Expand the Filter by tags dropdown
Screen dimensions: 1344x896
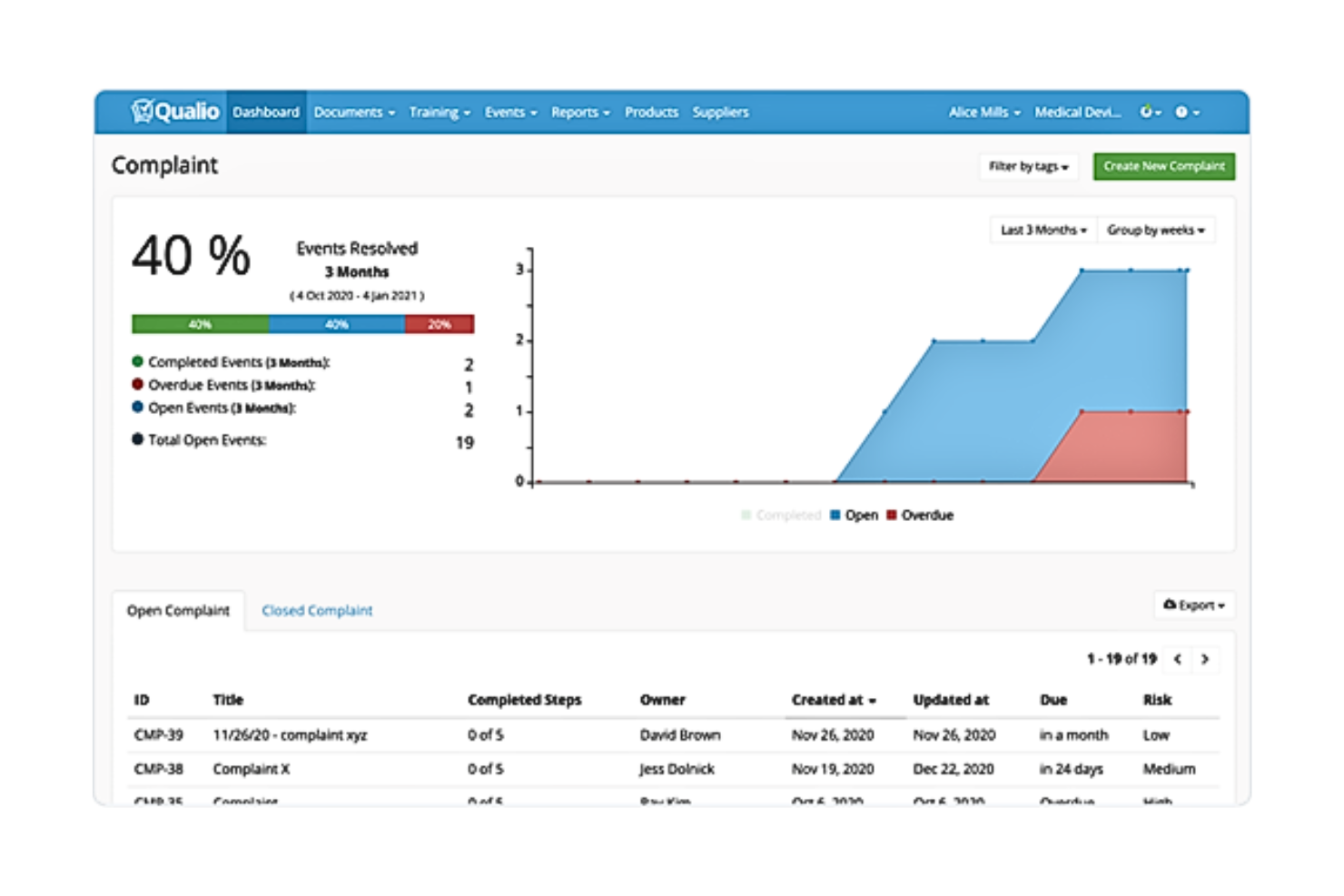click(1027, 166)
